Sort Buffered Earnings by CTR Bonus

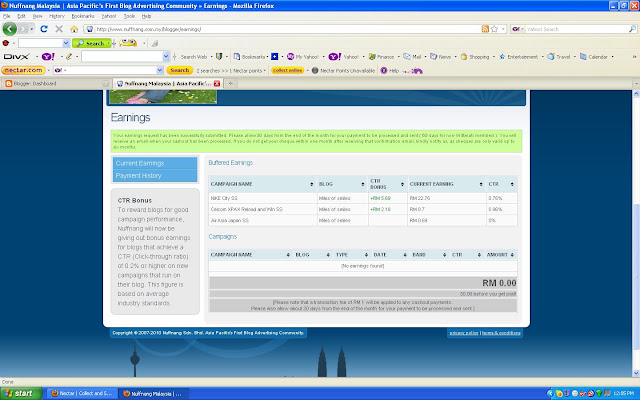(387, 184)
